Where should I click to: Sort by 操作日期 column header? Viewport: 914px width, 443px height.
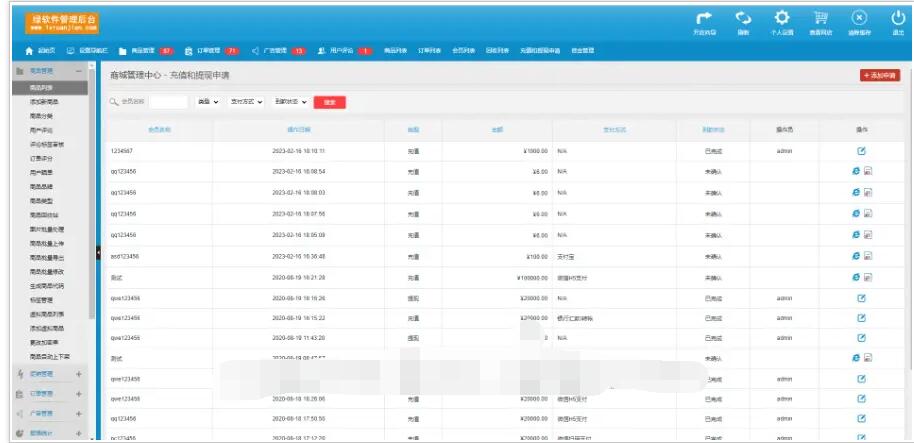click(298, 130)
